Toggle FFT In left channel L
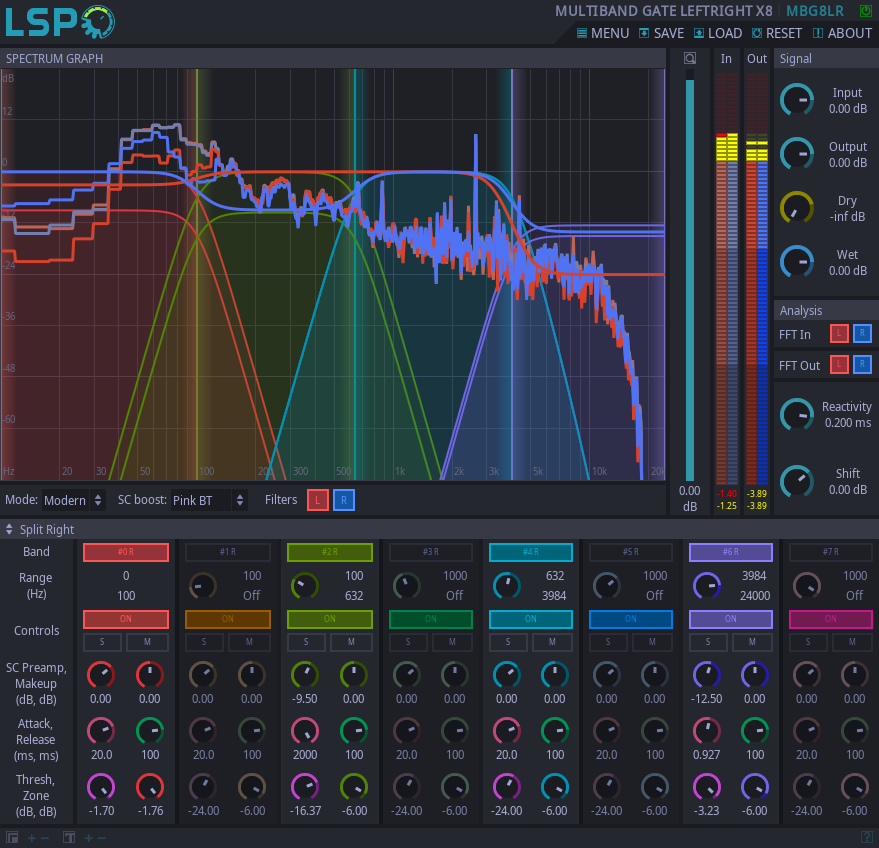879x848 pixels. point(839,334)
